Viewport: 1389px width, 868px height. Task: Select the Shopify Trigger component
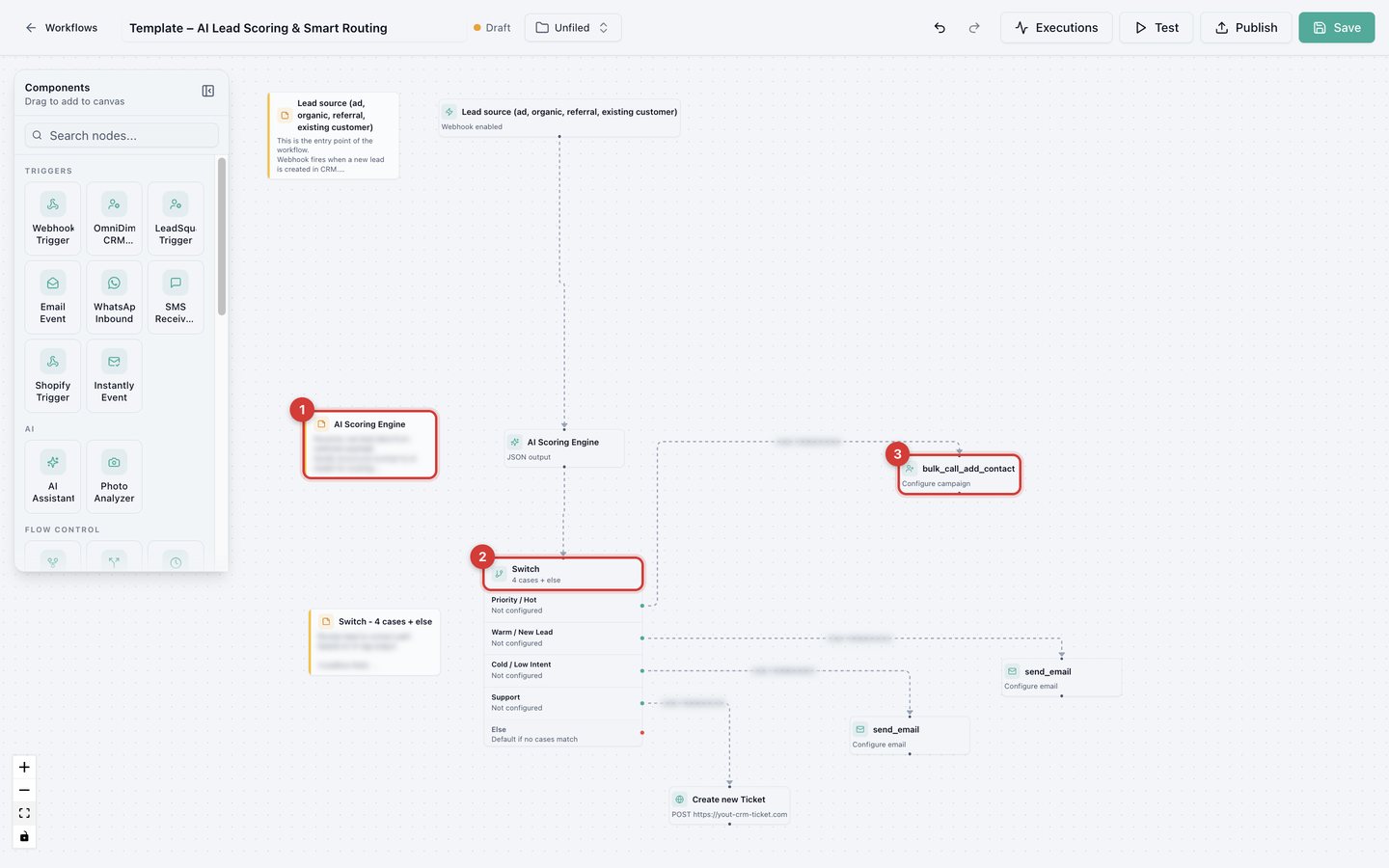pos(53,376)
